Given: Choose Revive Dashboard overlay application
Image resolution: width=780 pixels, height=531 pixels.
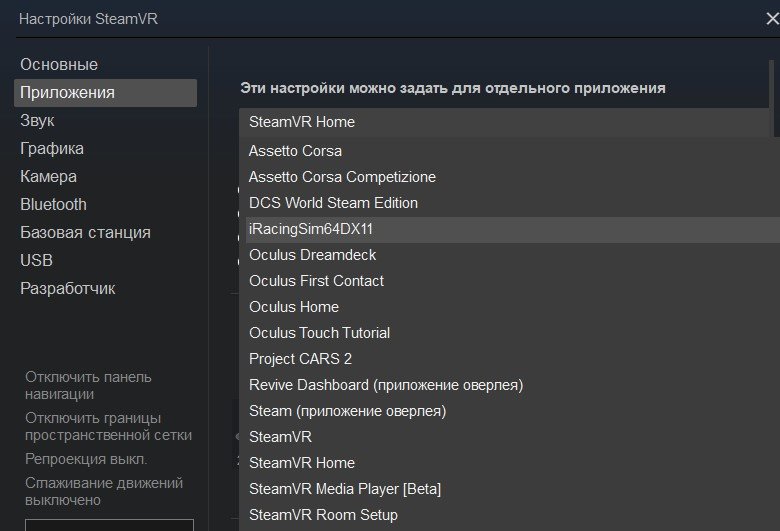Looking at the screenshot, I should pos(385,385).
